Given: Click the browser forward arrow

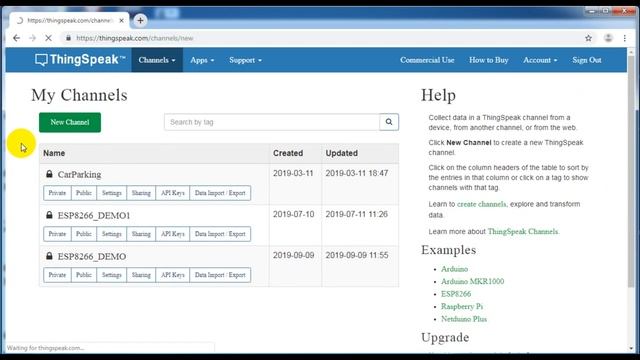Looking at the screenshot, I should 33,38.
